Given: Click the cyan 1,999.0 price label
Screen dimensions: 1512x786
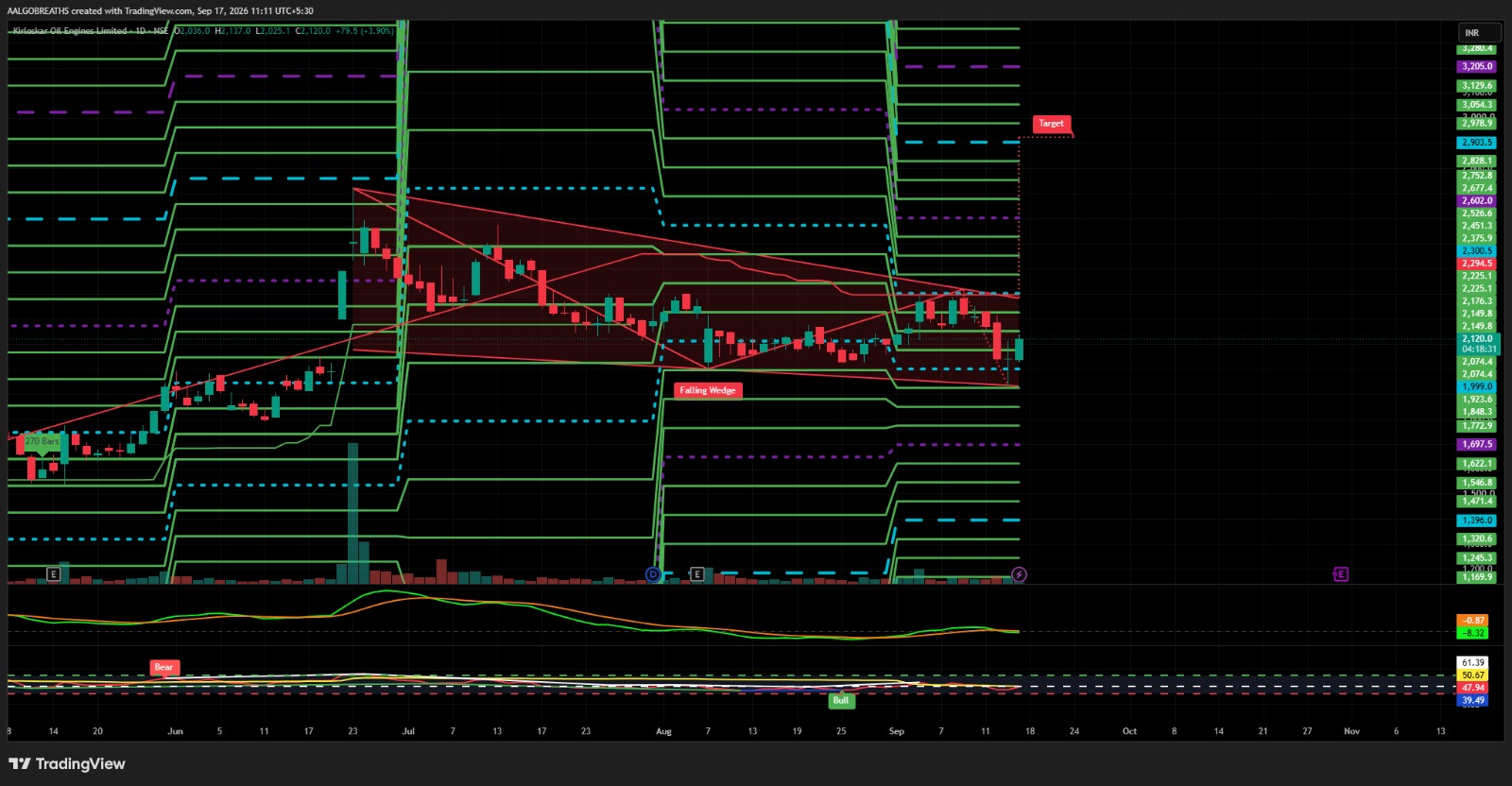Looking at the screenshot, I should pyautogui.click(x=1477, y=386).
